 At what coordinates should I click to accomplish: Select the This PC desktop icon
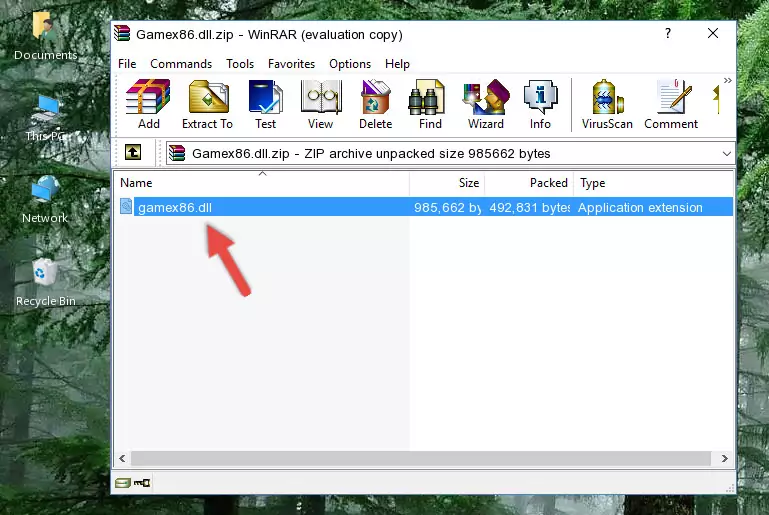[x=45, y=119]
